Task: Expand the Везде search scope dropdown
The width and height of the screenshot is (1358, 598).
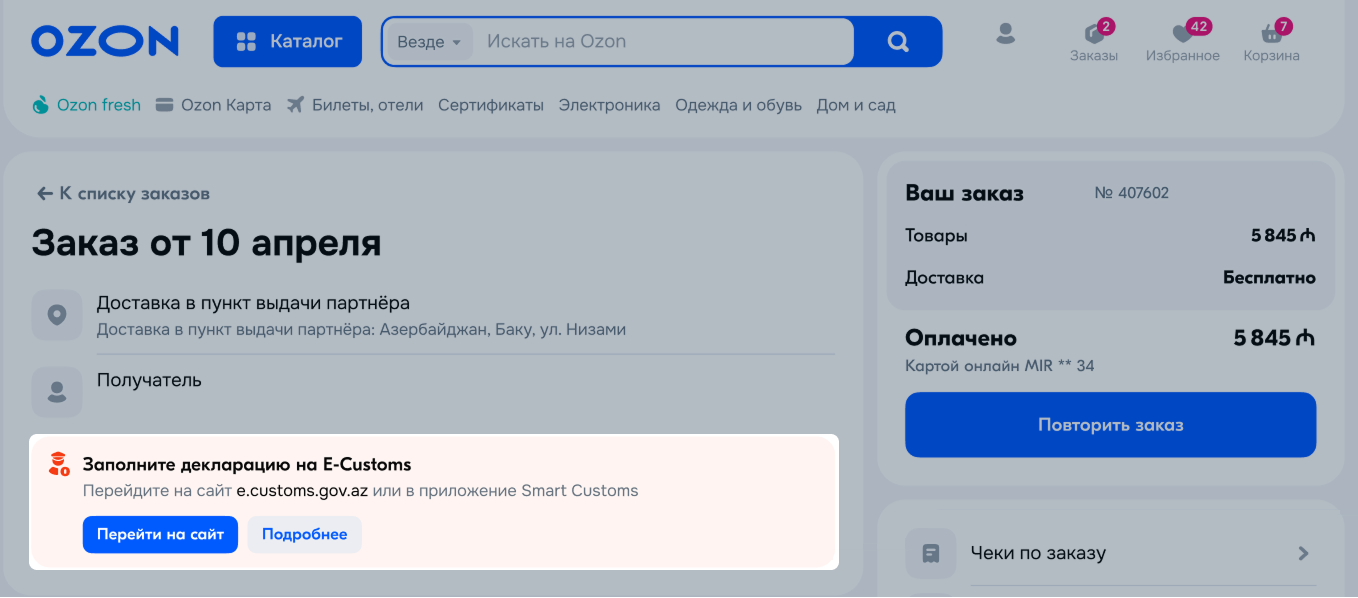Action: pos(429,42)
